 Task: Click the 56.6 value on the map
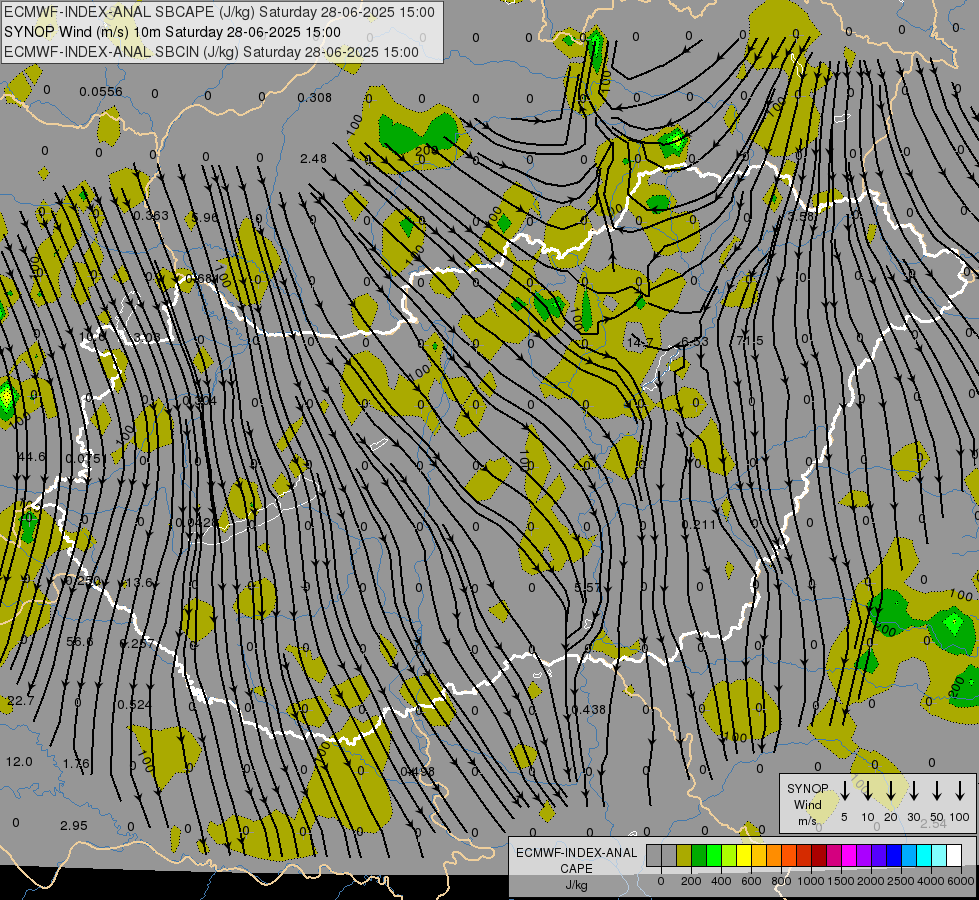(79, 641)
